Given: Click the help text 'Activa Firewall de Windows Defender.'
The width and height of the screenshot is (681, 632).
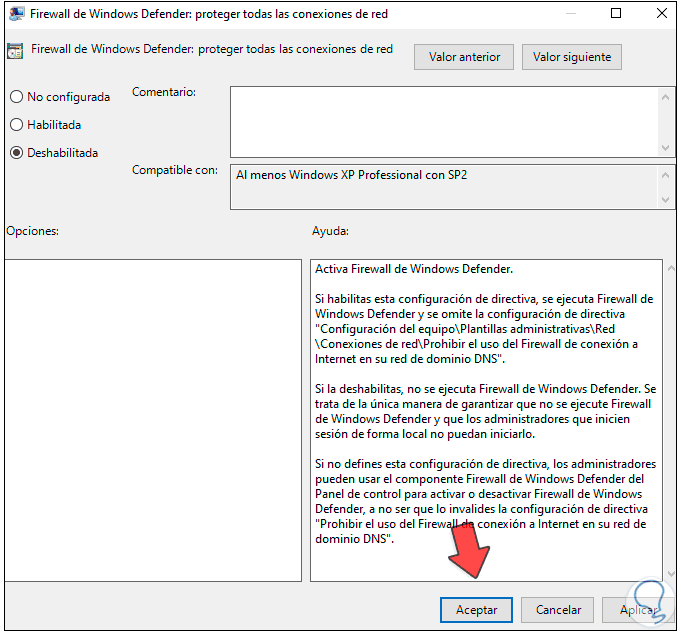Looking at the screenshot, I should click(x=414, y=269).
